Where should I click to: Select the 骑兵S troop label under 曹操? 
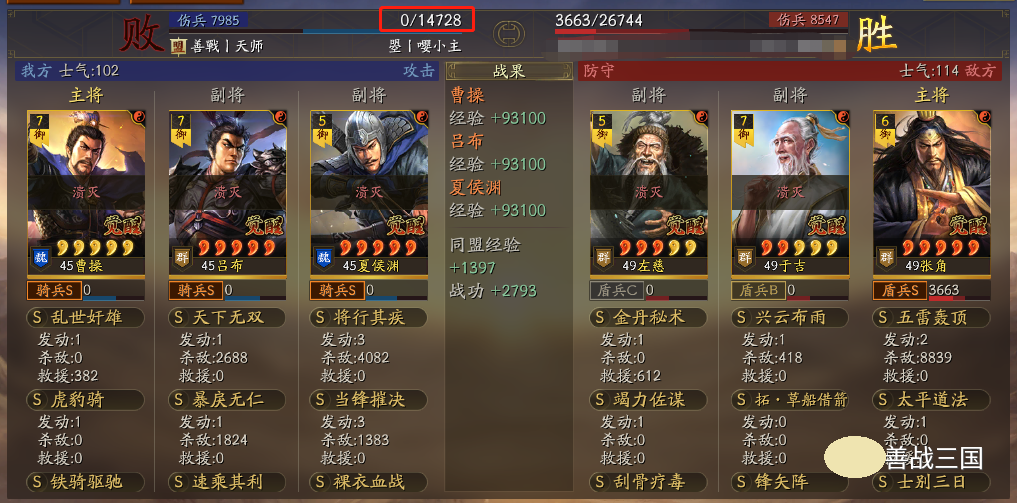click(x=54, y=290)
